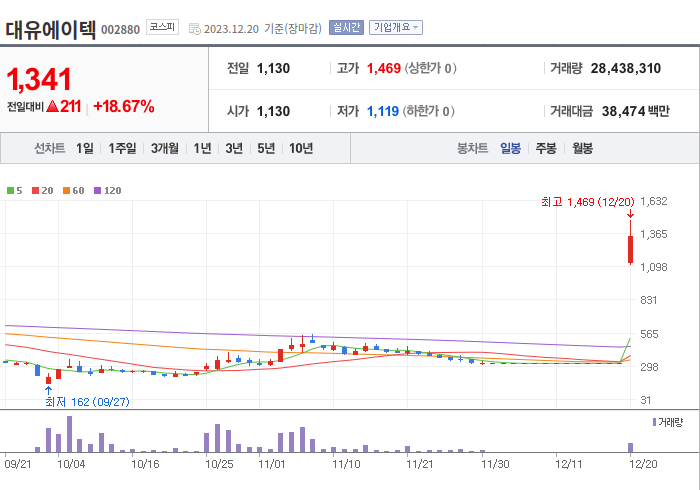Click the 12/20 volume bar

tap(630, 448)
